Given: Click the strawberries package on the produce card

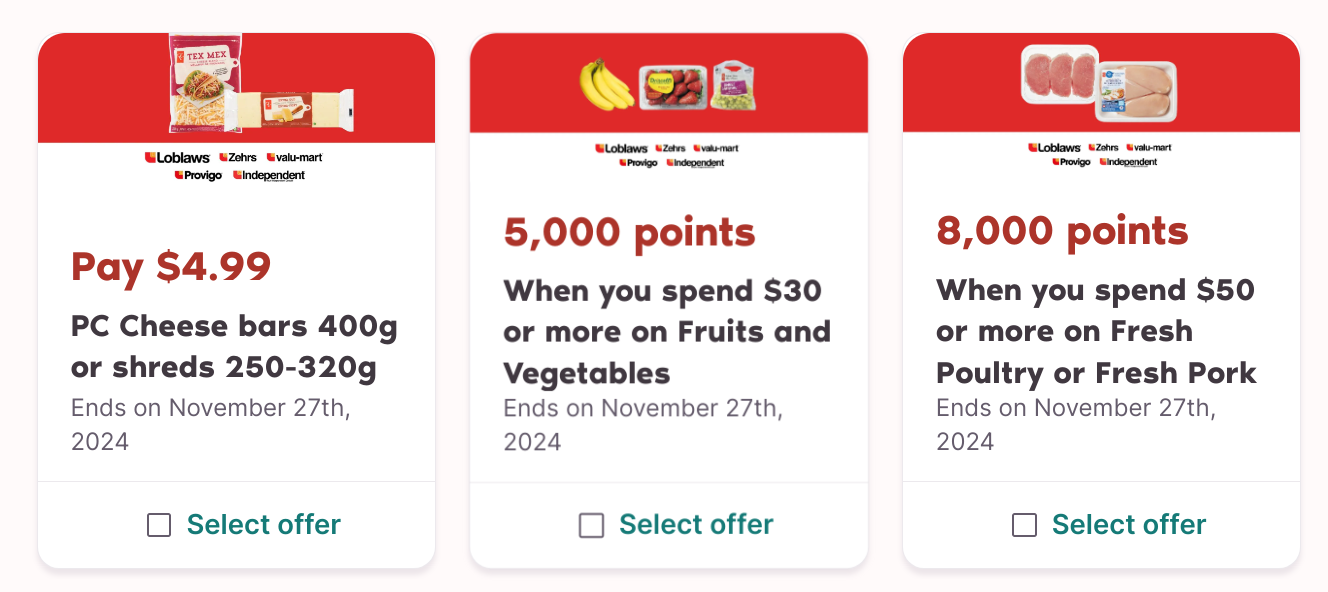Looking at the screenshot, I should [672, 86].
